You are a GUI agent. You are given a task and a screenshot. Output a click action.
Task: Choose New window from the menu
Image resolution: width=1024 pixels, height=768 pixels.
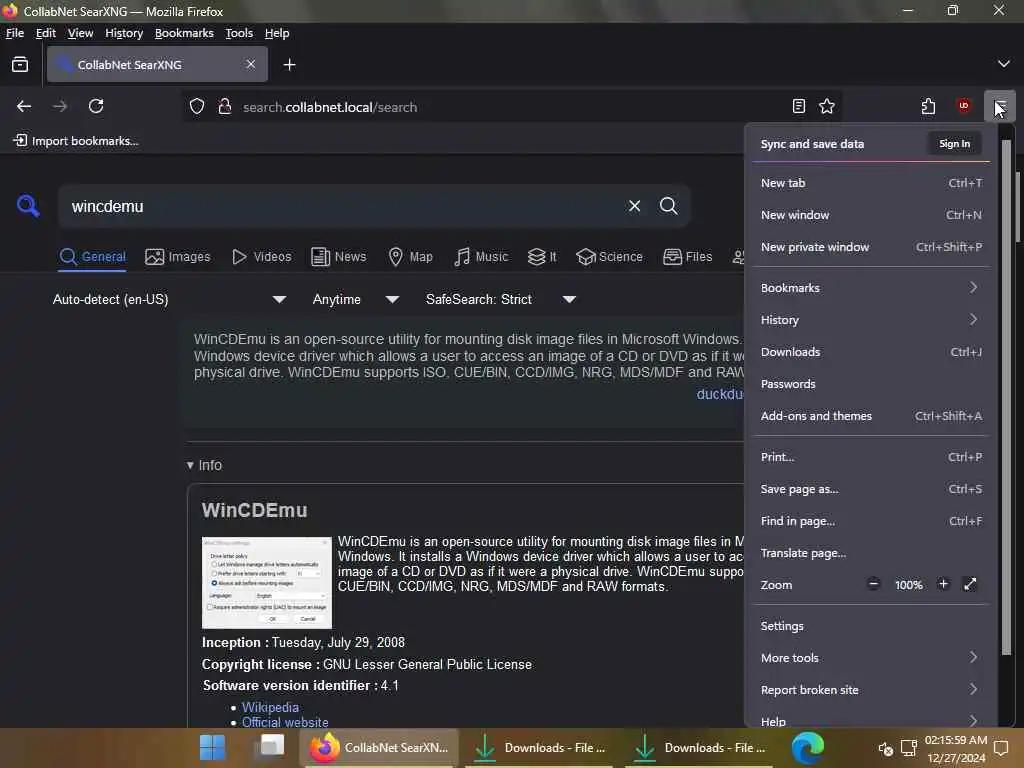coord(871,215)
